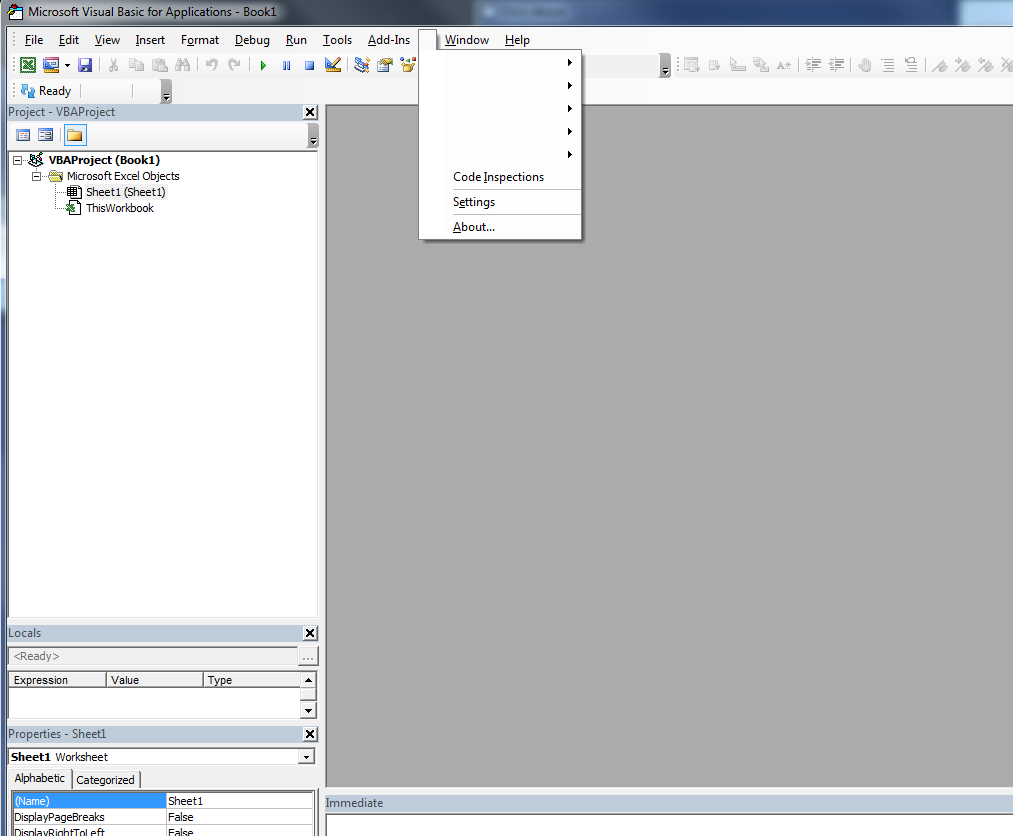Click the Type column header in Locals
This screenshot has width=1013, height=836.
click(x=252, y=680)
